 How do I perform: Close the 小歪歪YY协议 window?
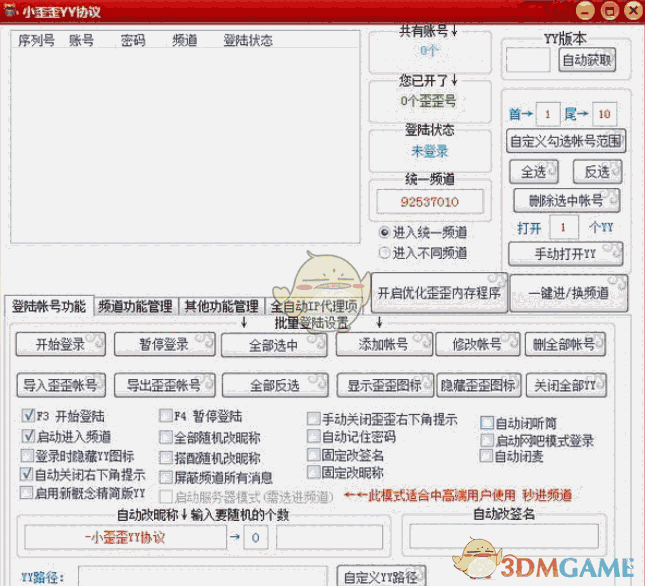(633, 11)
